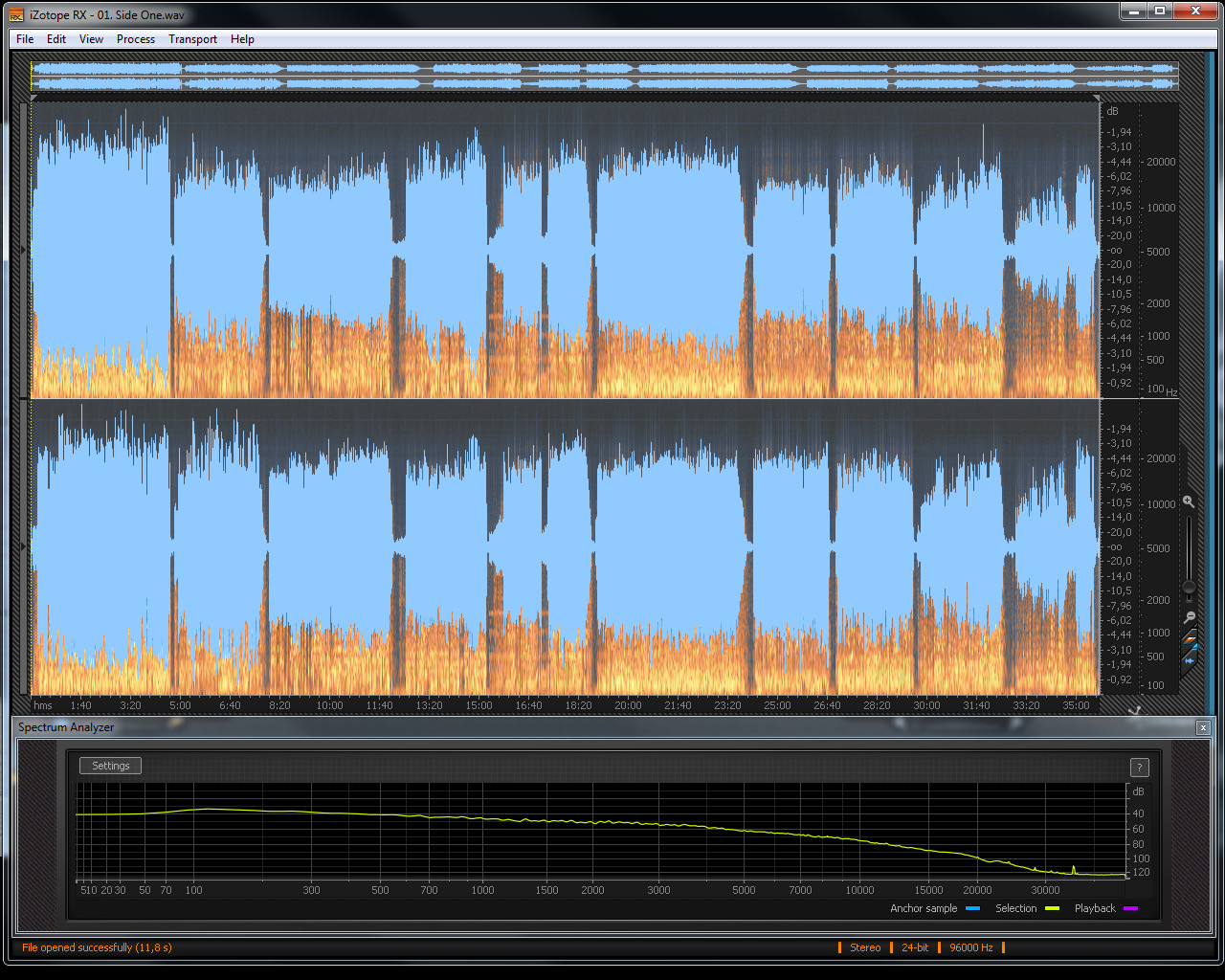Close the Spectrum Analyzer panel
Screen dimensions: 1225x980
(1203, 728)
